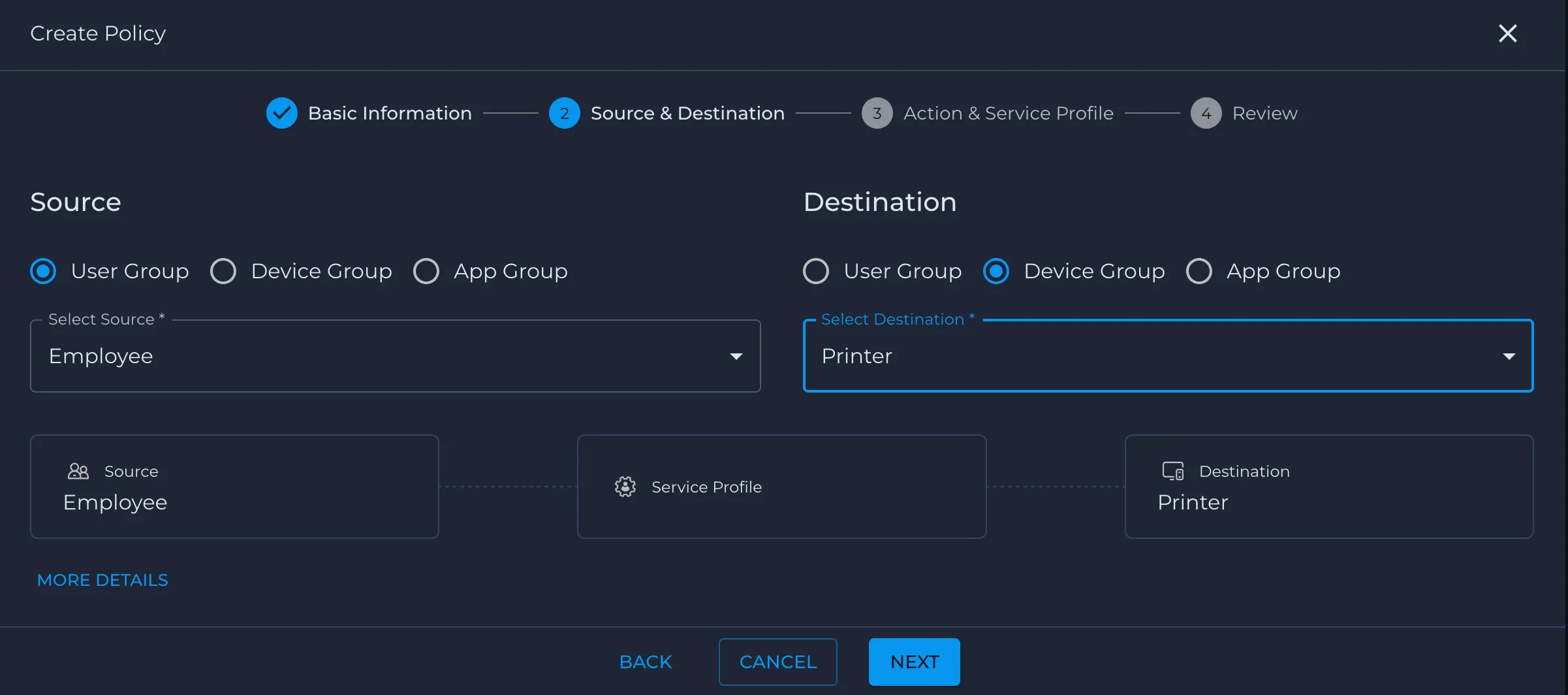This screenshot has height=695, width=1568.
Task: Click the Employee value in Select Source
Action: click(101, 356)
